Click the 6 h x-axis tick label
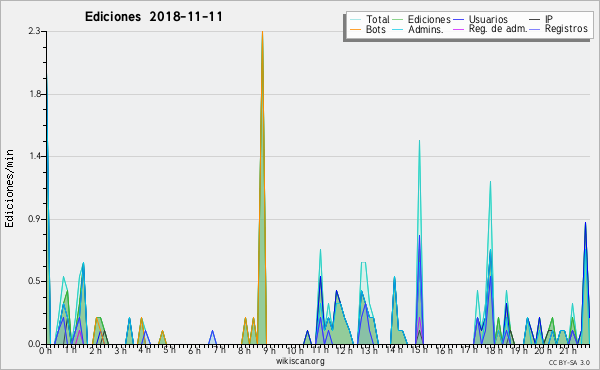Screen dimensions: 600x370 [x=194, y=351]
